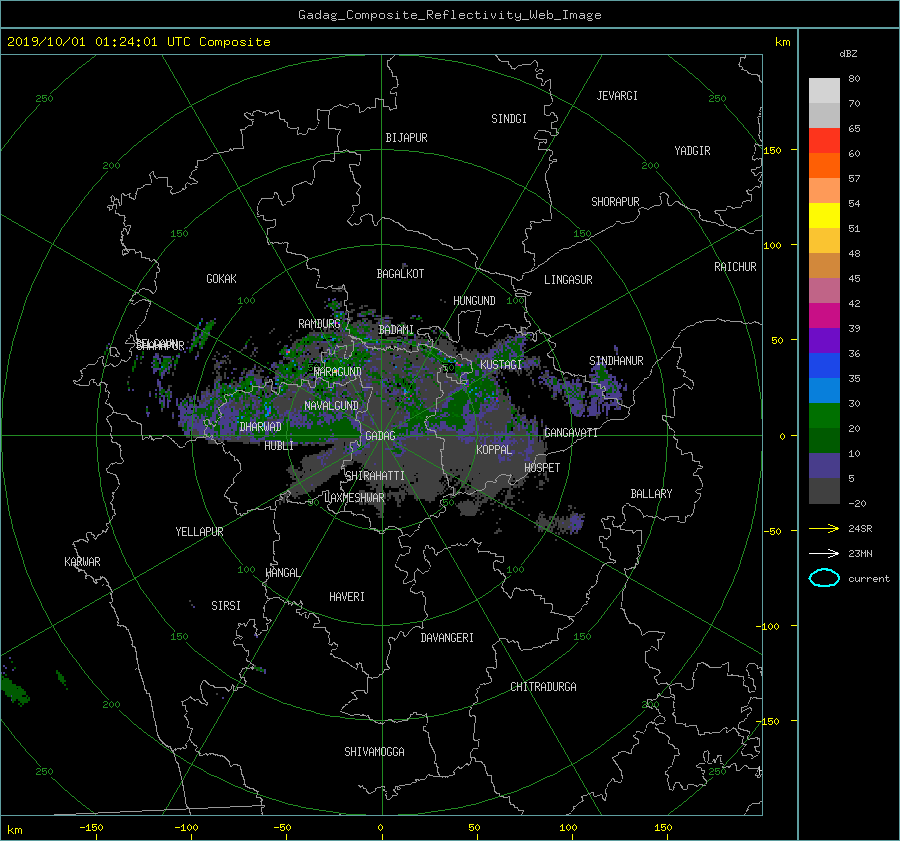Select the dark gray -20 to 5 dBZ swatch
The height and width of the screenshot is (841, 900).
click(x=824, y=490)
